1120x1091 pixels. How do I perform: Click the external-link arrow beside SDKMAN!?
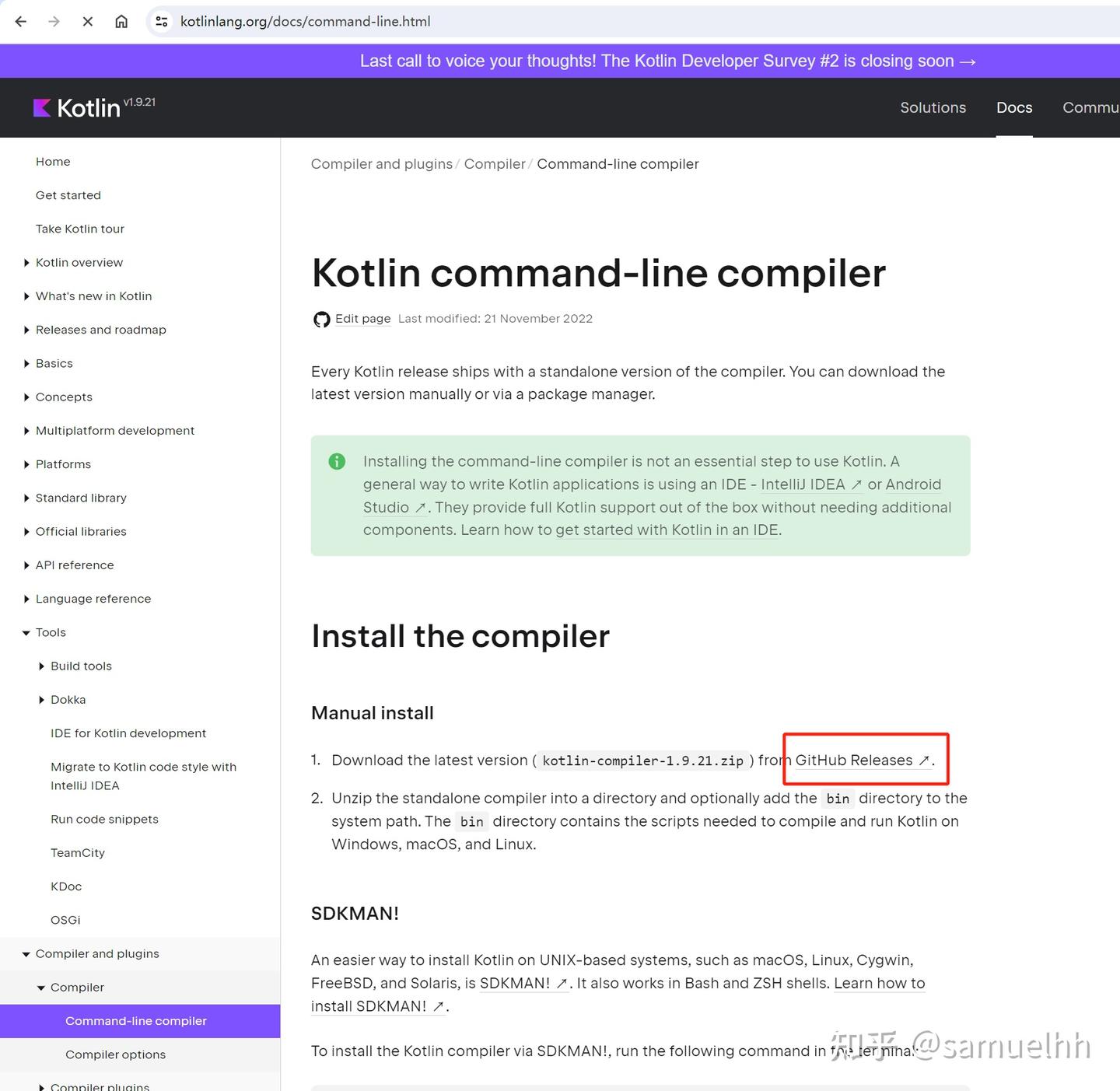click(562, 984)
